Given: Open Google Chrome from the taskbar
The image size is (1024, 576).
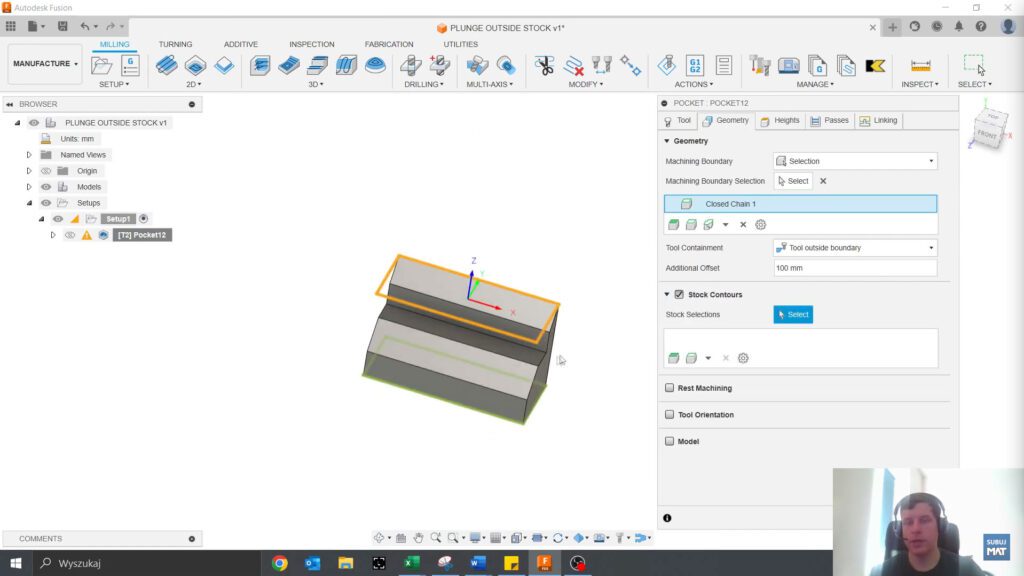Looking at the screenshot, I should coord(279,563).
